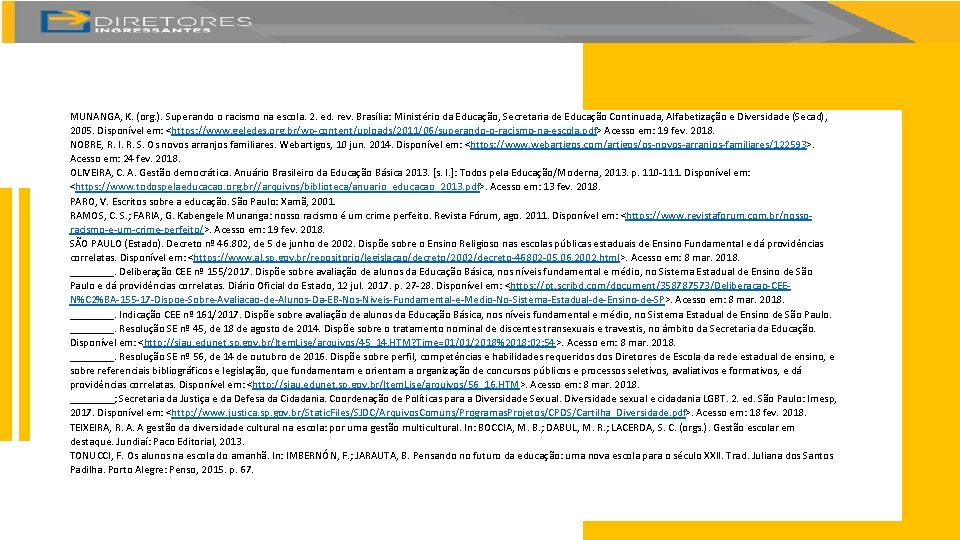Screen dimensions: 960x540
Task: Click the TEIXEIRA, R. A. reference entry
Action: click(x=432, y=434)
